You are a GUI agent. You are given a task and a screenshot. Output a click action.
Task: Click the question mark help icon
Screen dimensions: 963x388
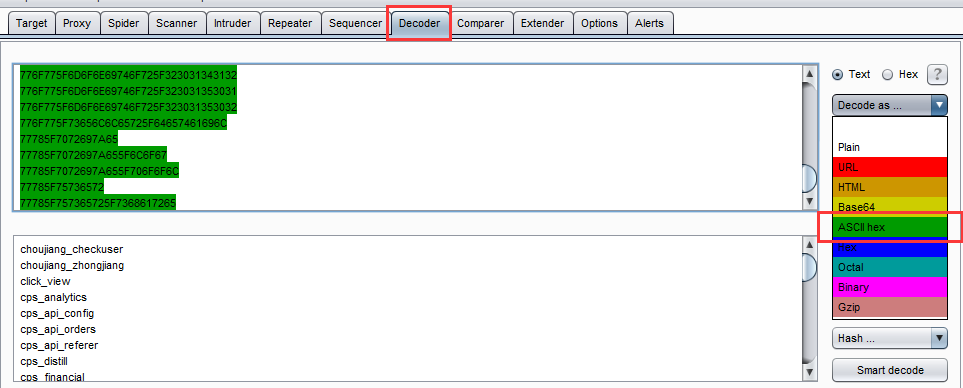tap(937, 74)
